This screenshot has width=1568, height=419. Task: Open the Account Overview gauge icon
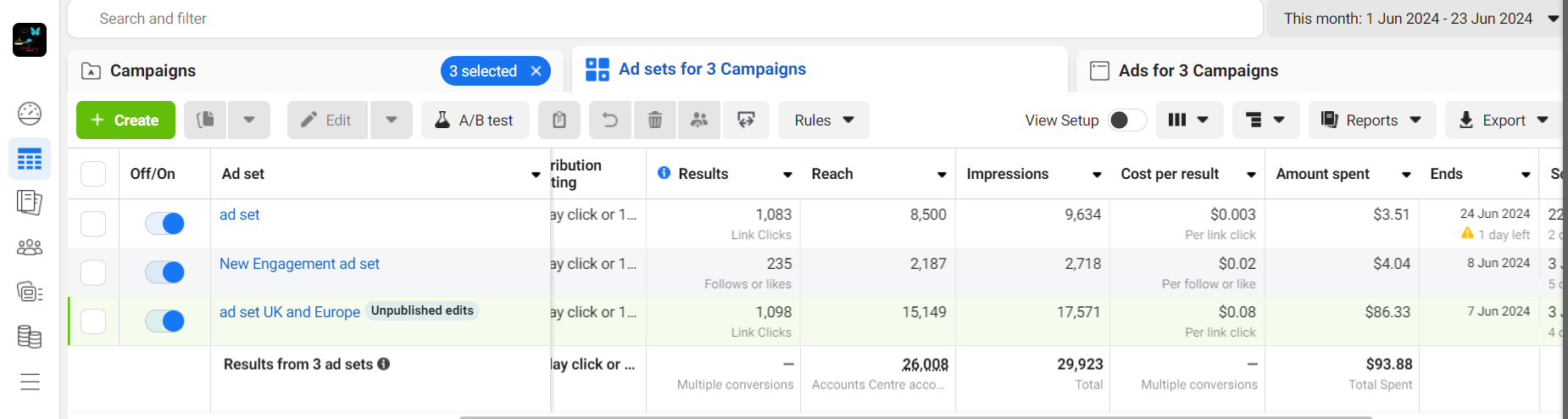(x=30, y=113)
